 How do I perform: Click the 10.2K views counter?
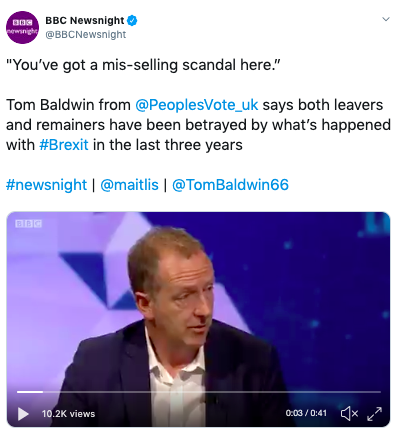68,414
